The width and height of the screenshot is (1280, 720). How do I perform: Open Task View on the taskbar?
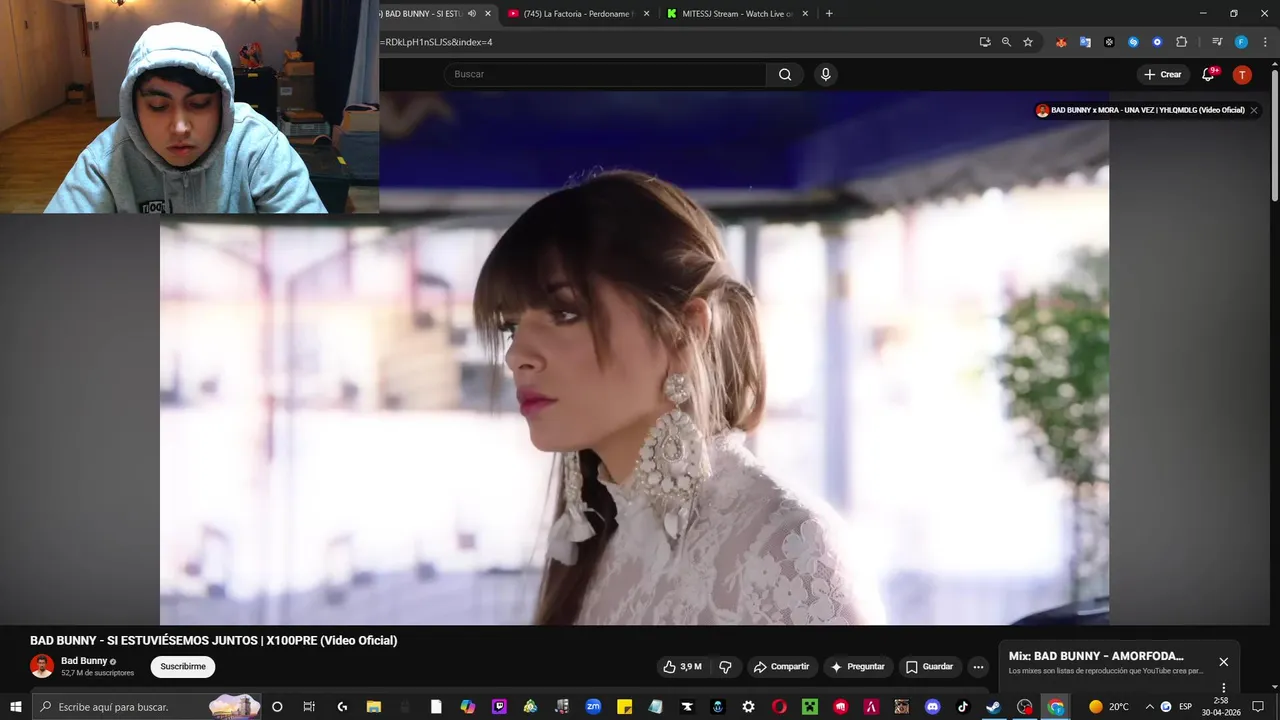click(x=309, y=707)
